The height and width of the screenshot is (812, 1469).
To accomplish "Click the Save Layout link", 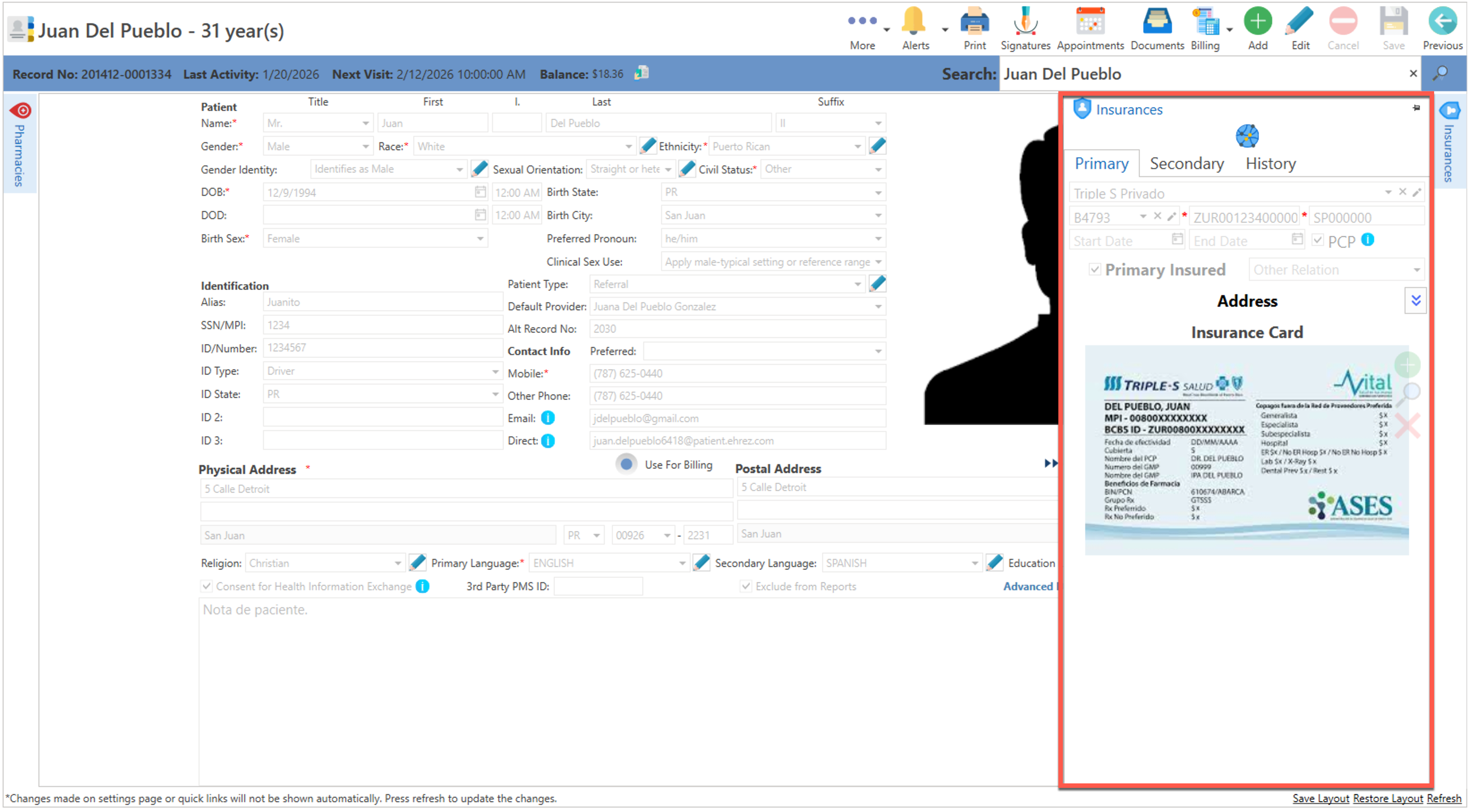I will tap(1320, 798).
